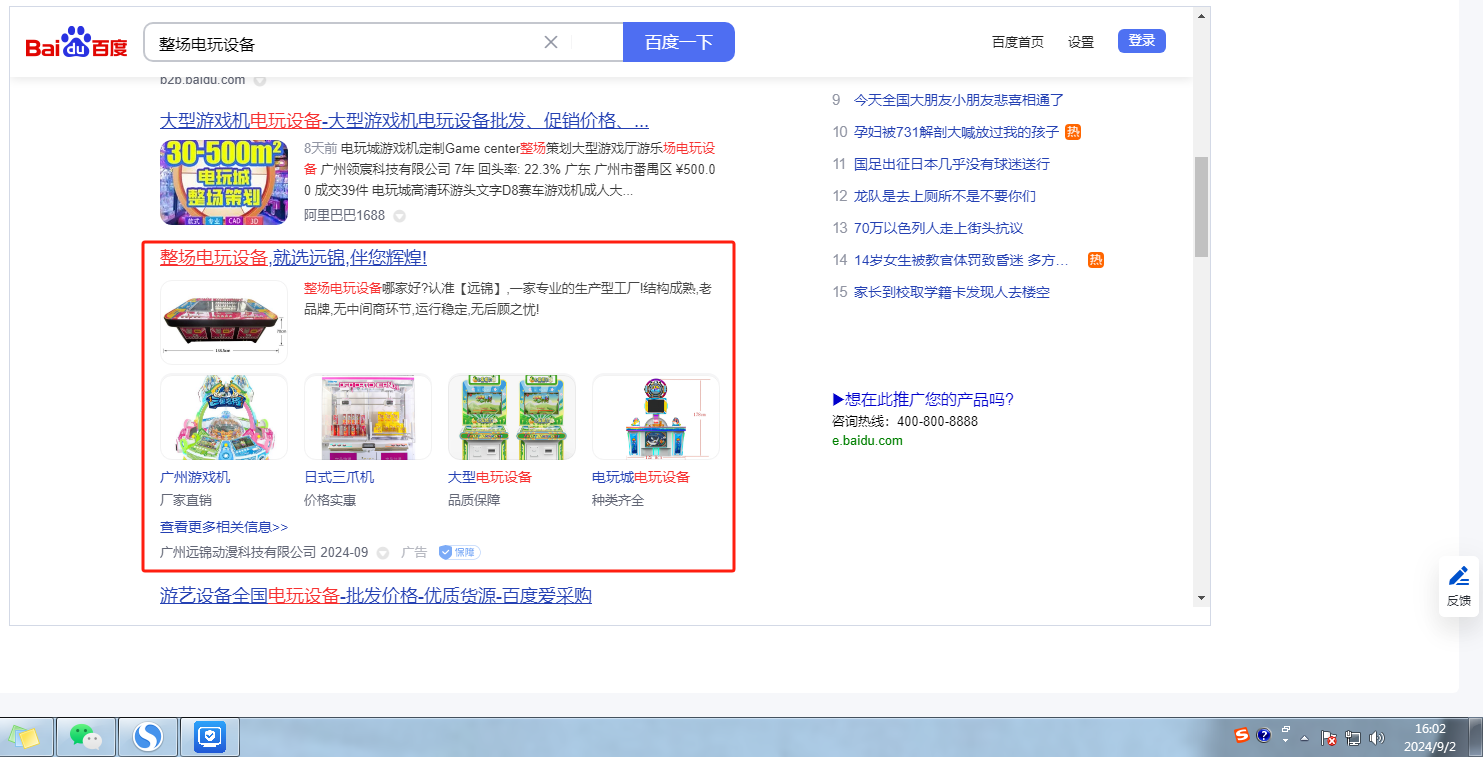Screen dimensions: 1483x757
Task: Open the Sogou browser taskbar icon
Action: pyautogui.click(x=148, y=738)
